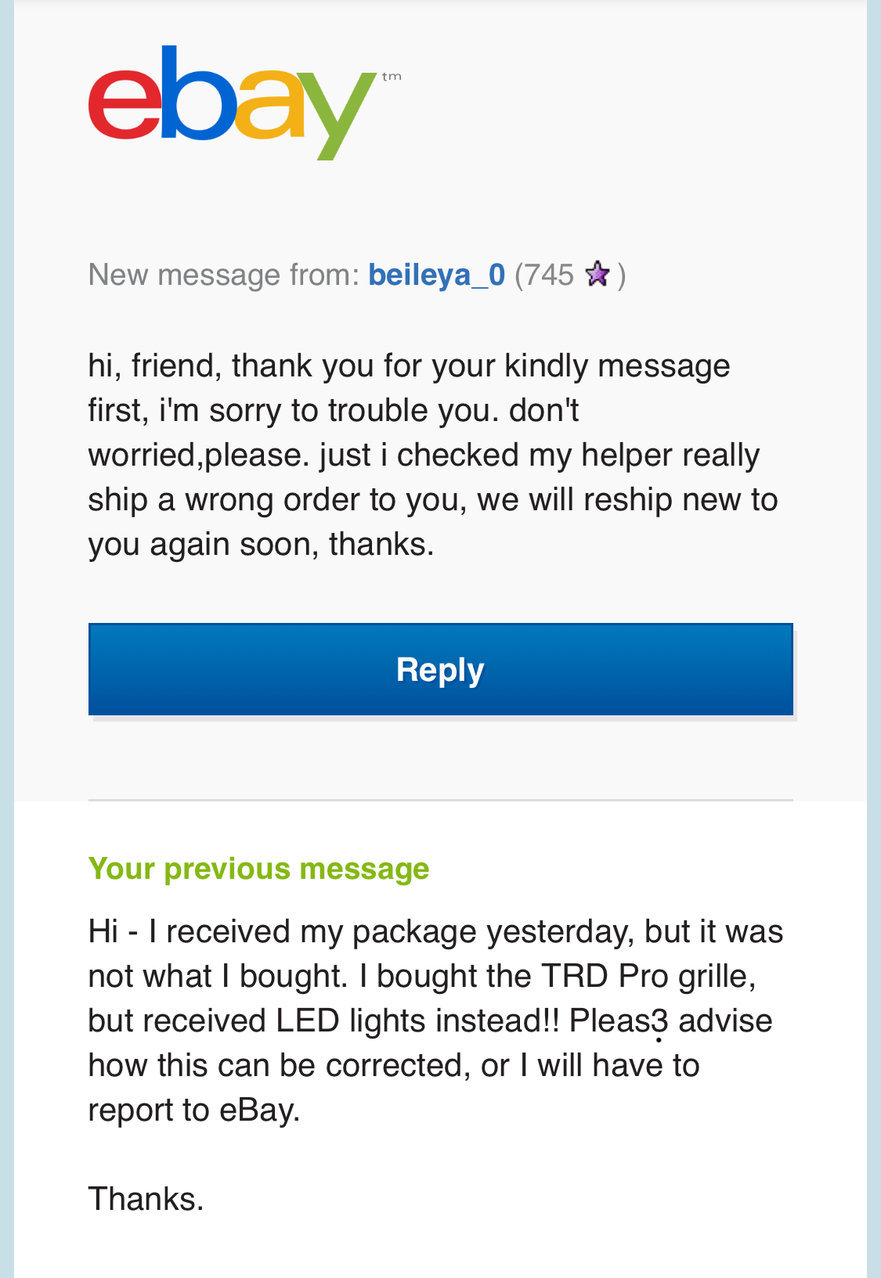The image size is (881, 1278).
Task: Click the seller's message starting 'hi, friend'
Action: tap(433, 455)
